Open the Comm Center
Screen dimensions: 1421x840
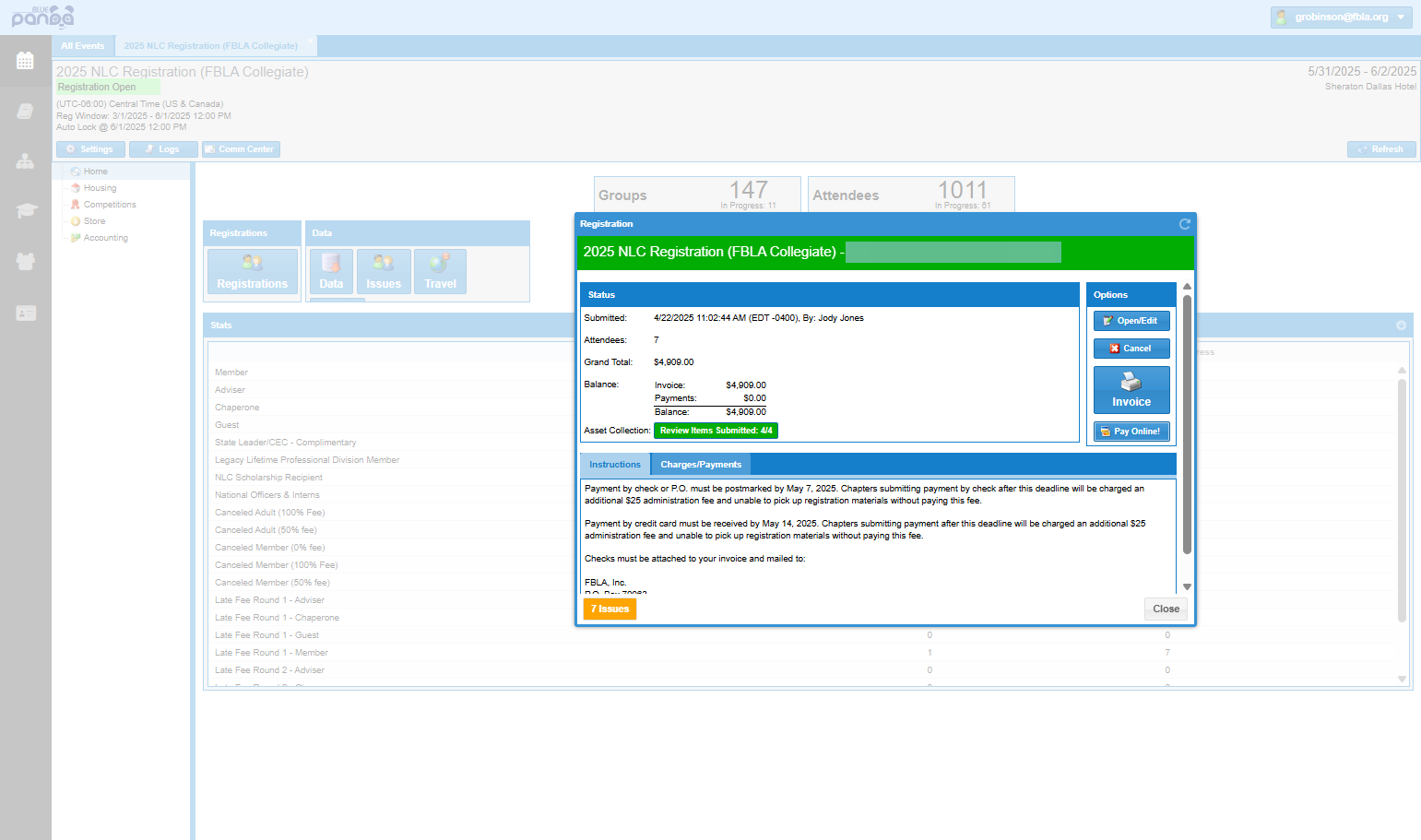pos(241,149)
